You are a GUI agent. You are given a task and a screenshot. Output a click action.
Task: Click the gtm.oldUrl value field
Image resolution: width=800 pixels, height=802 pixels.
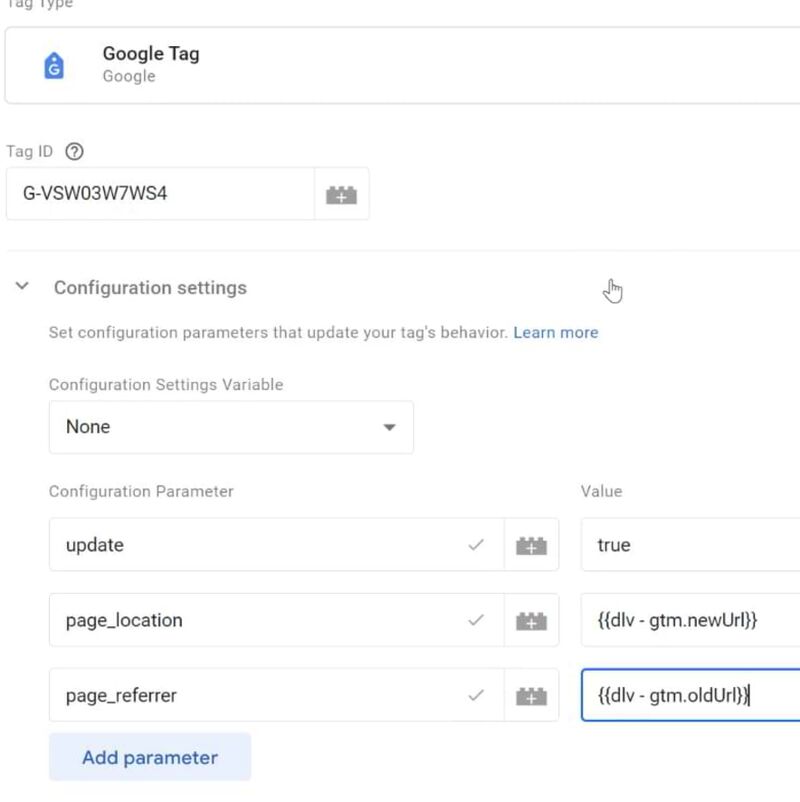point(690,695)
